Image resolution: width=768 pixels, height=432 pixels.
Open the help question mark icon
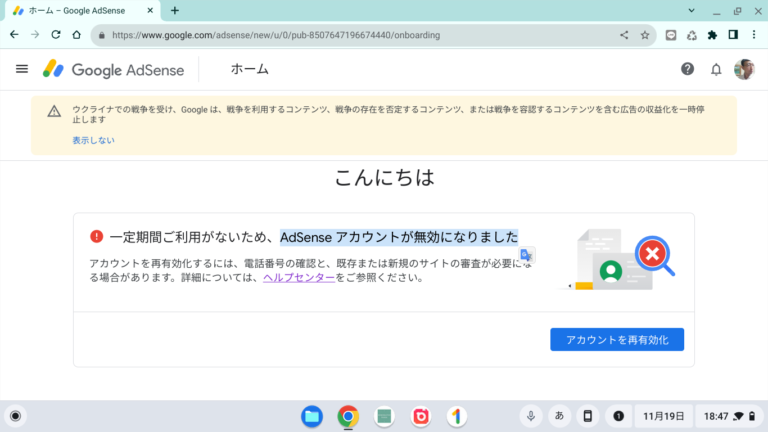687,69
